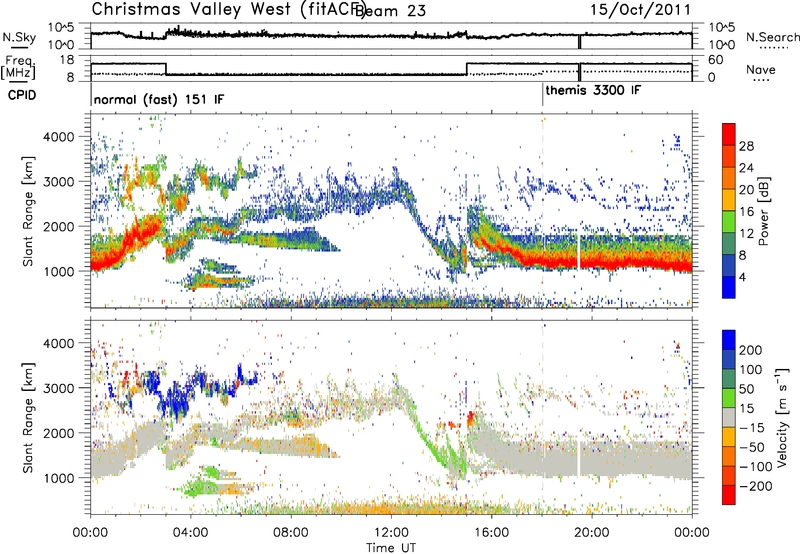Click the 'Nave' legend label
The image size is (800, 554).
[x=760, y=69]
